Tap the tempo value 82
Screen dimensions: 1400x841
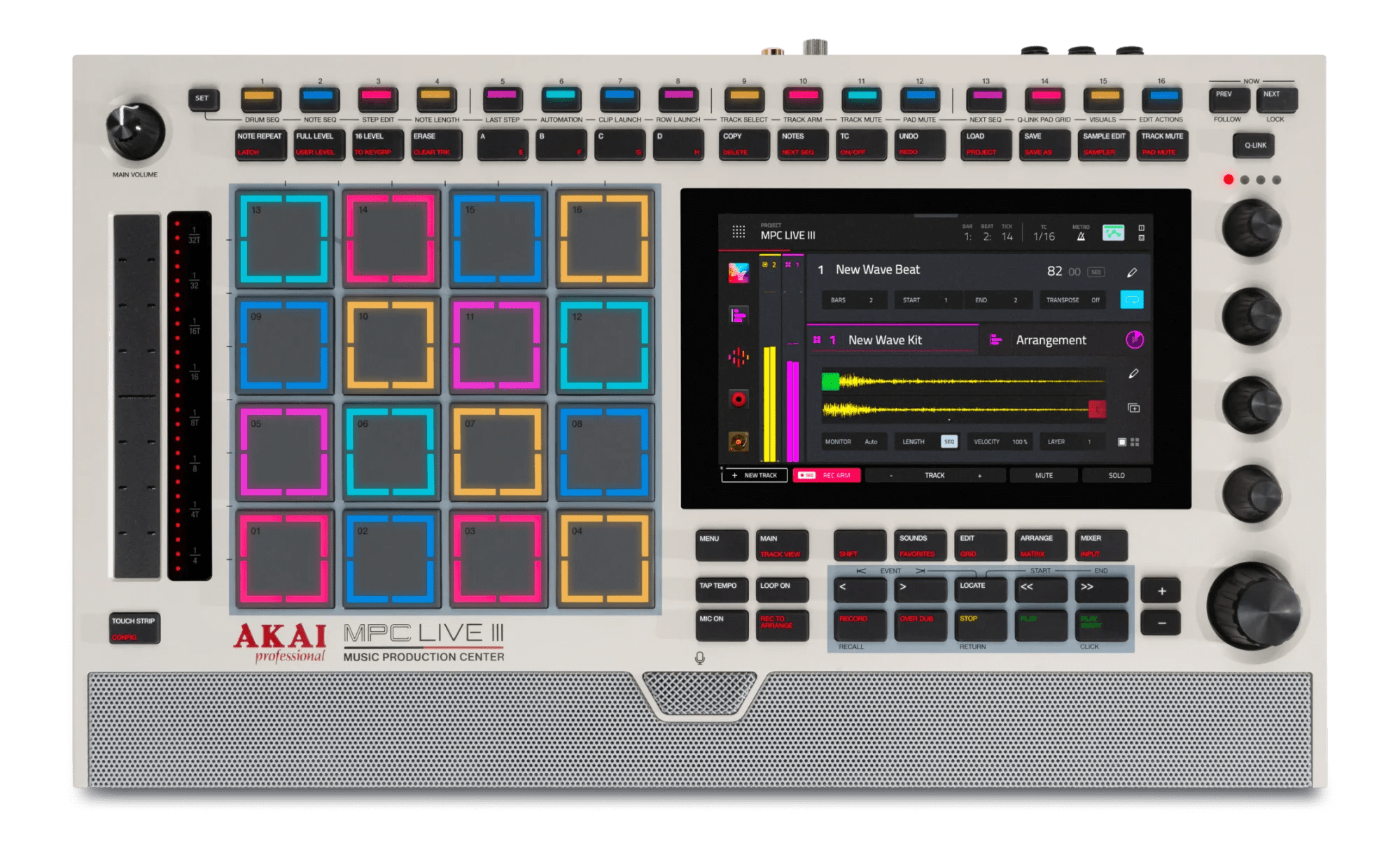(x=1055, y=271)
